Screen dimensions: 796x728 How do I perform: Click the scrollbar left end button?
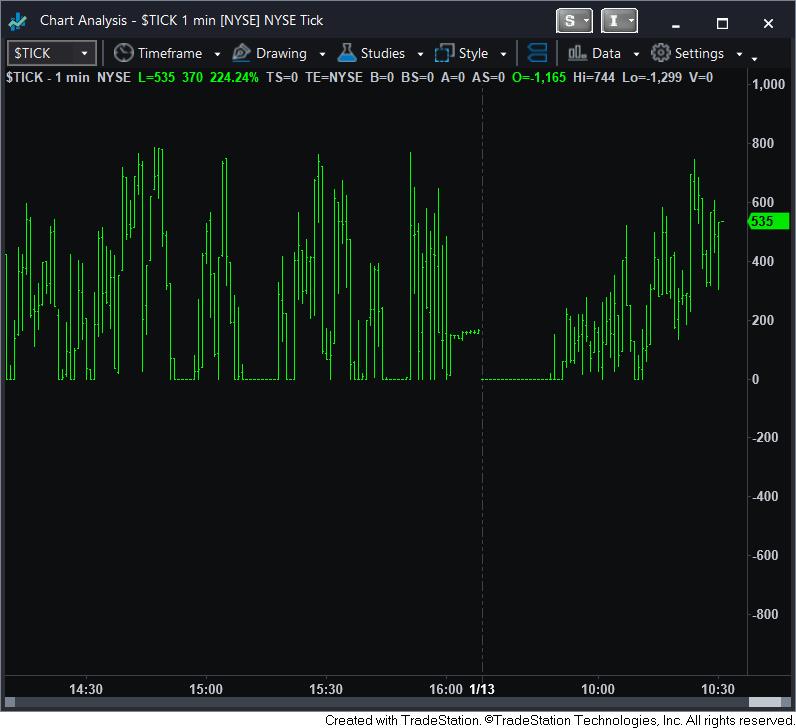pyautogui.click(x=10, y=702)
